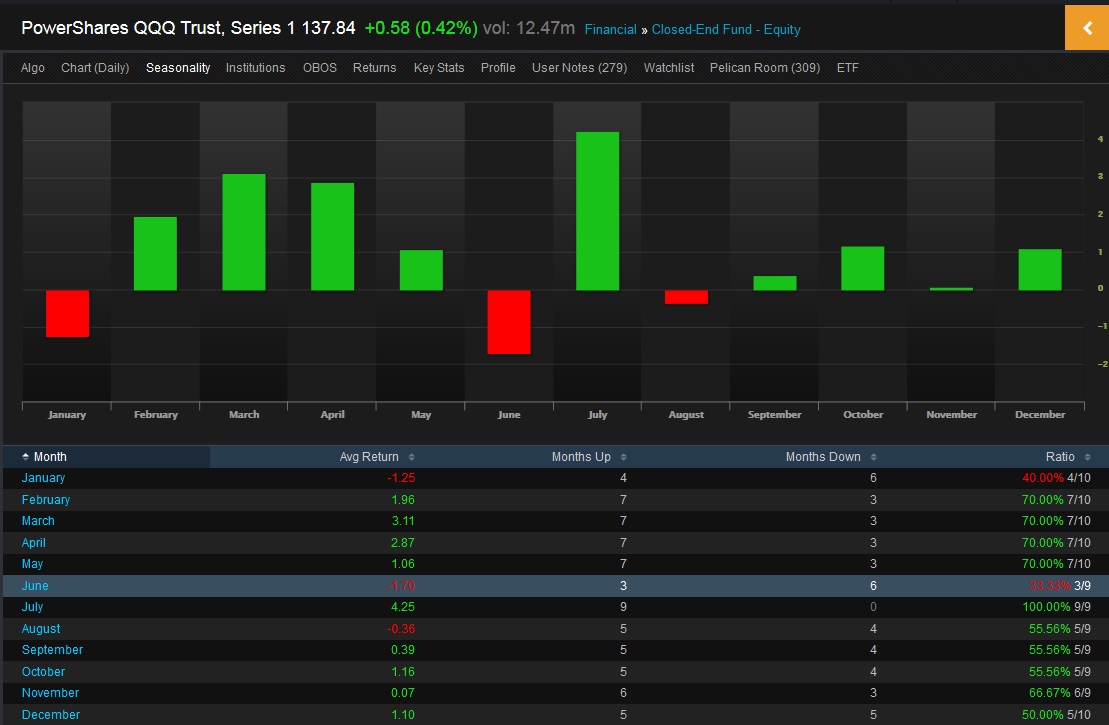Click the 40.00% 4/10 ratio cell
This screenshot has height=725, width=1109.
click(1056, 478)
